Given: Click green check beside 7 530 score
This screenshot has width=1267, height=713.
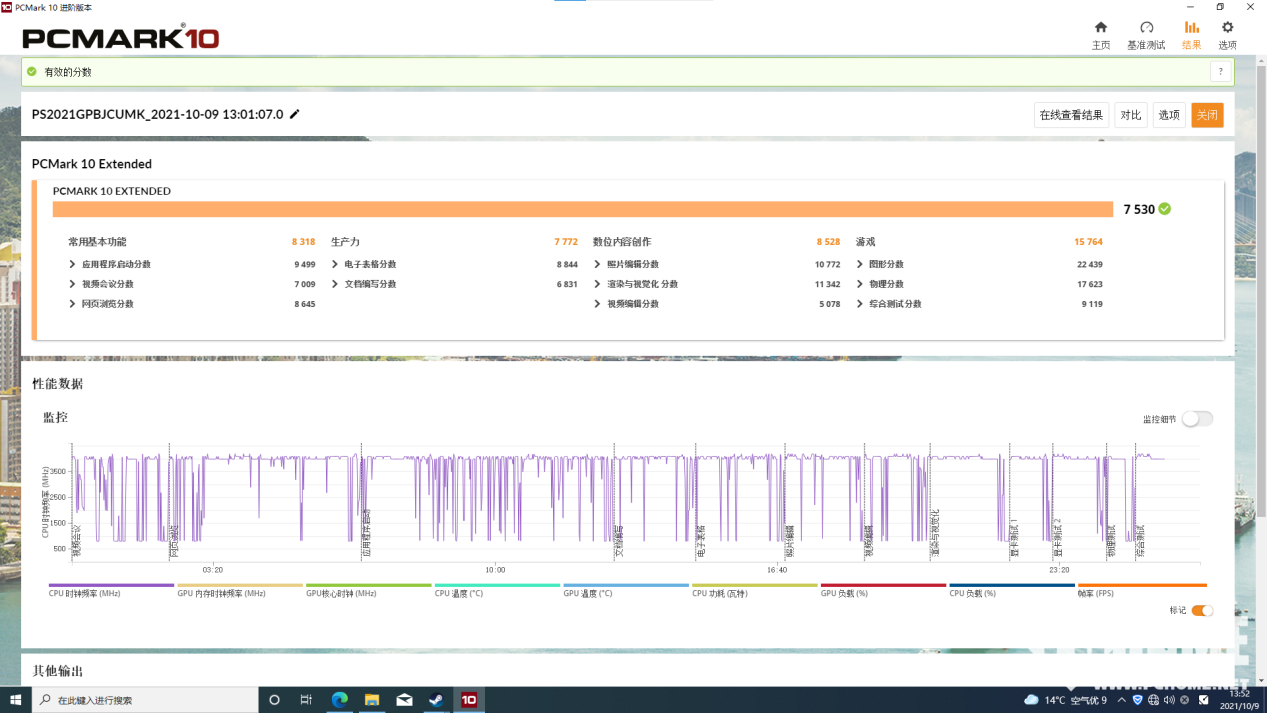Looking at the screenshot, I should click(1165, 209).
